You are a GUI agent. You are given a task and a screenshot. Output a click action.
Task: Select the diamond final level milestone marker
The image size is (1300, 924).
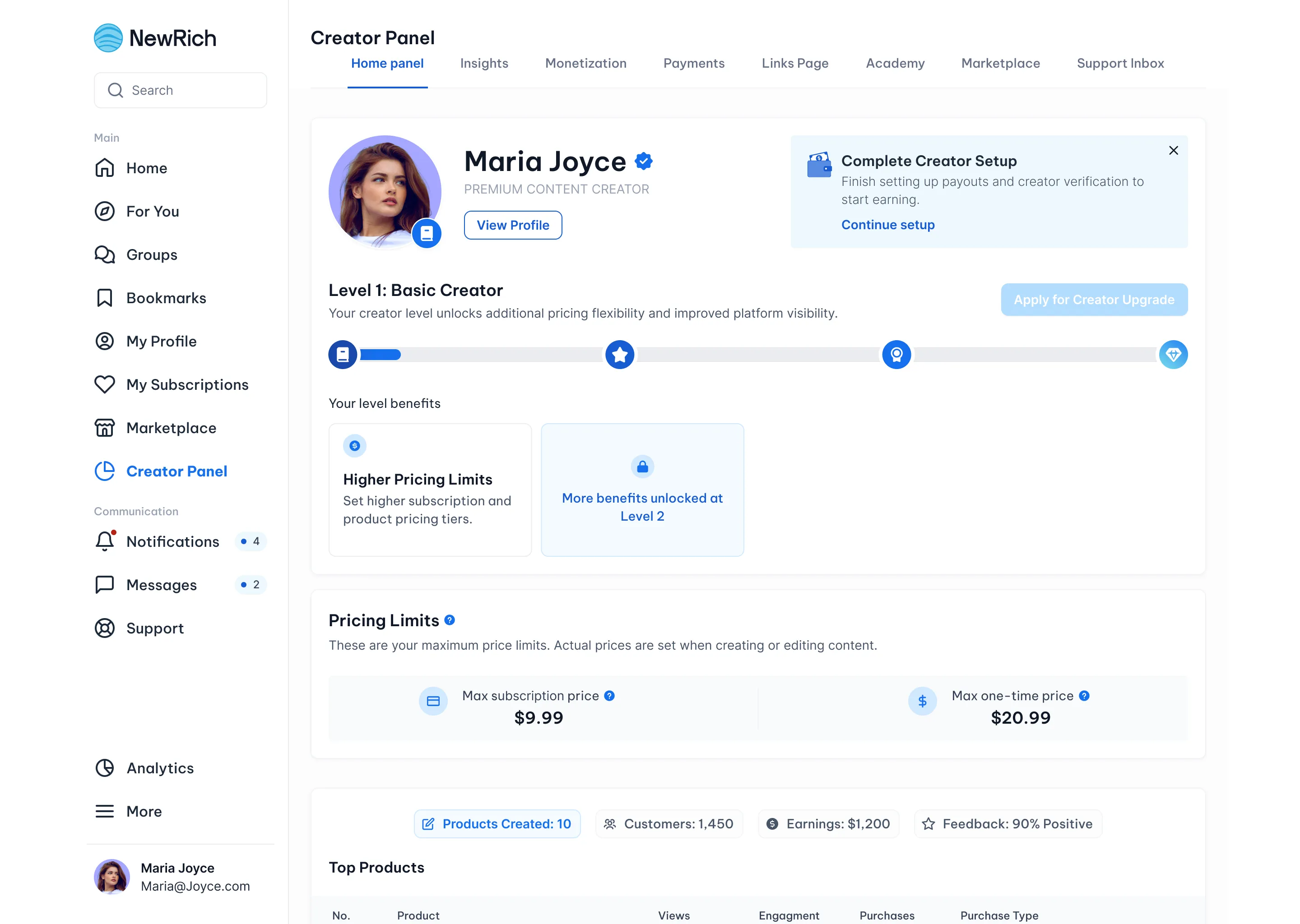pos(1173,355)
